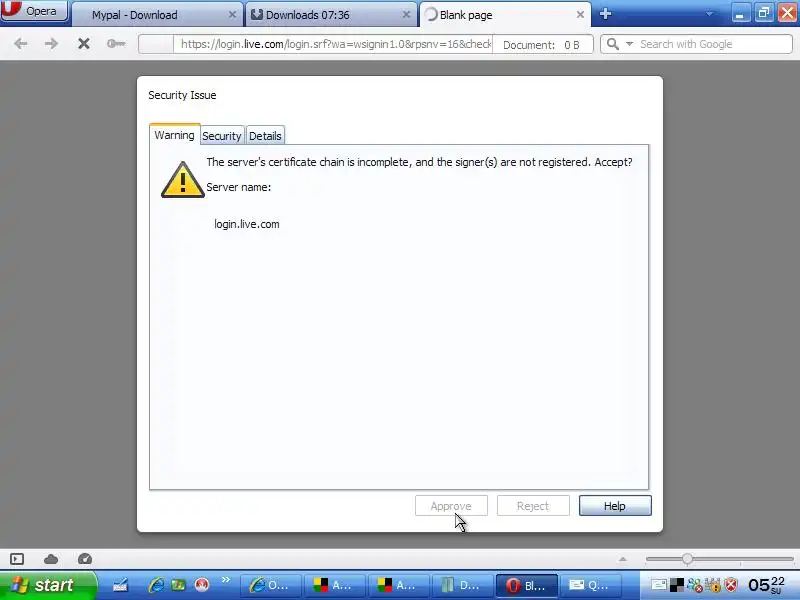Switch to the Opera Bl... taskbar button
The image size is (800, 600).
(x=527, y=585)
